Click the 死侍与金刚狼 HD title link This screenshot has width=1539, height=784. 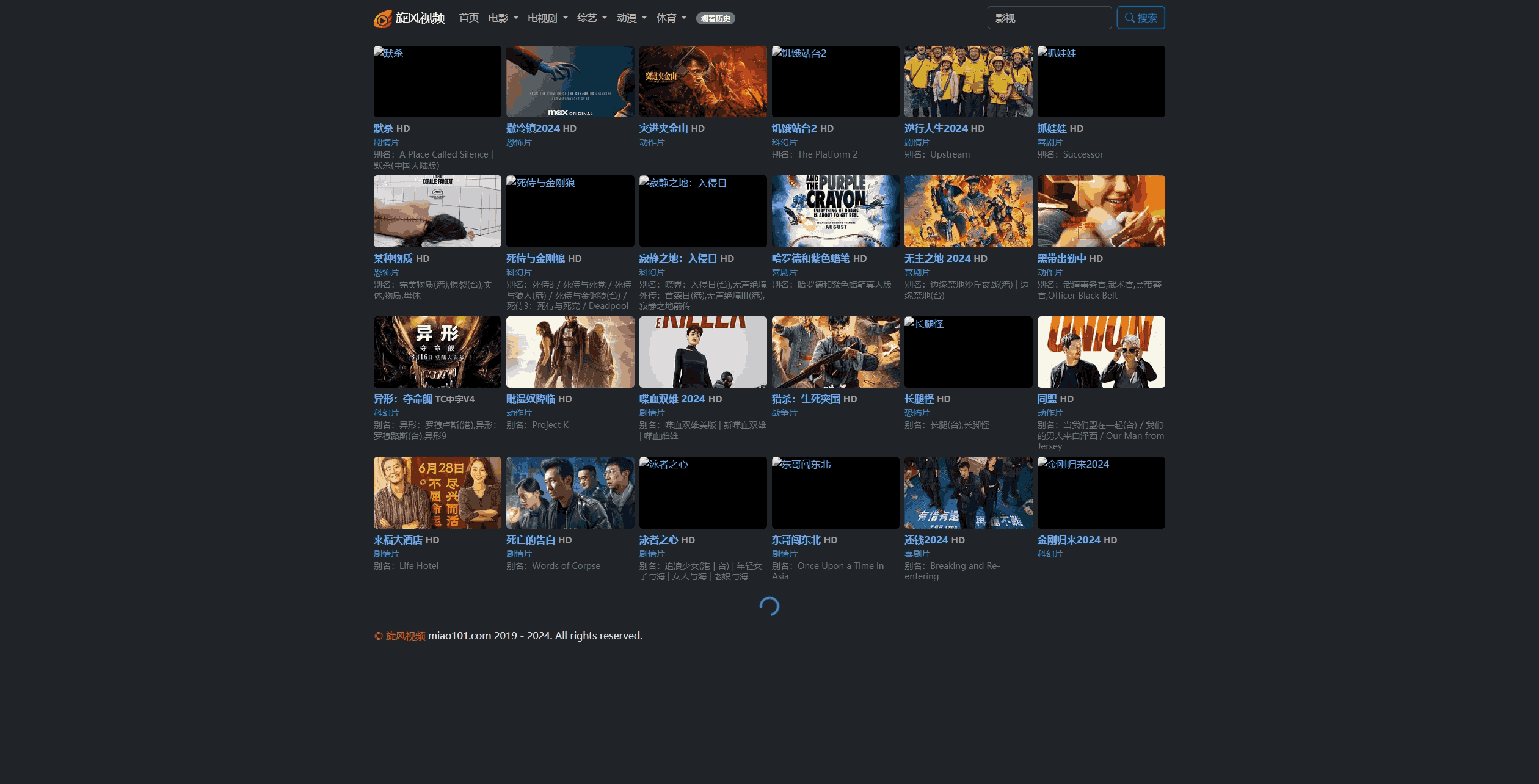tap(544, 258)
